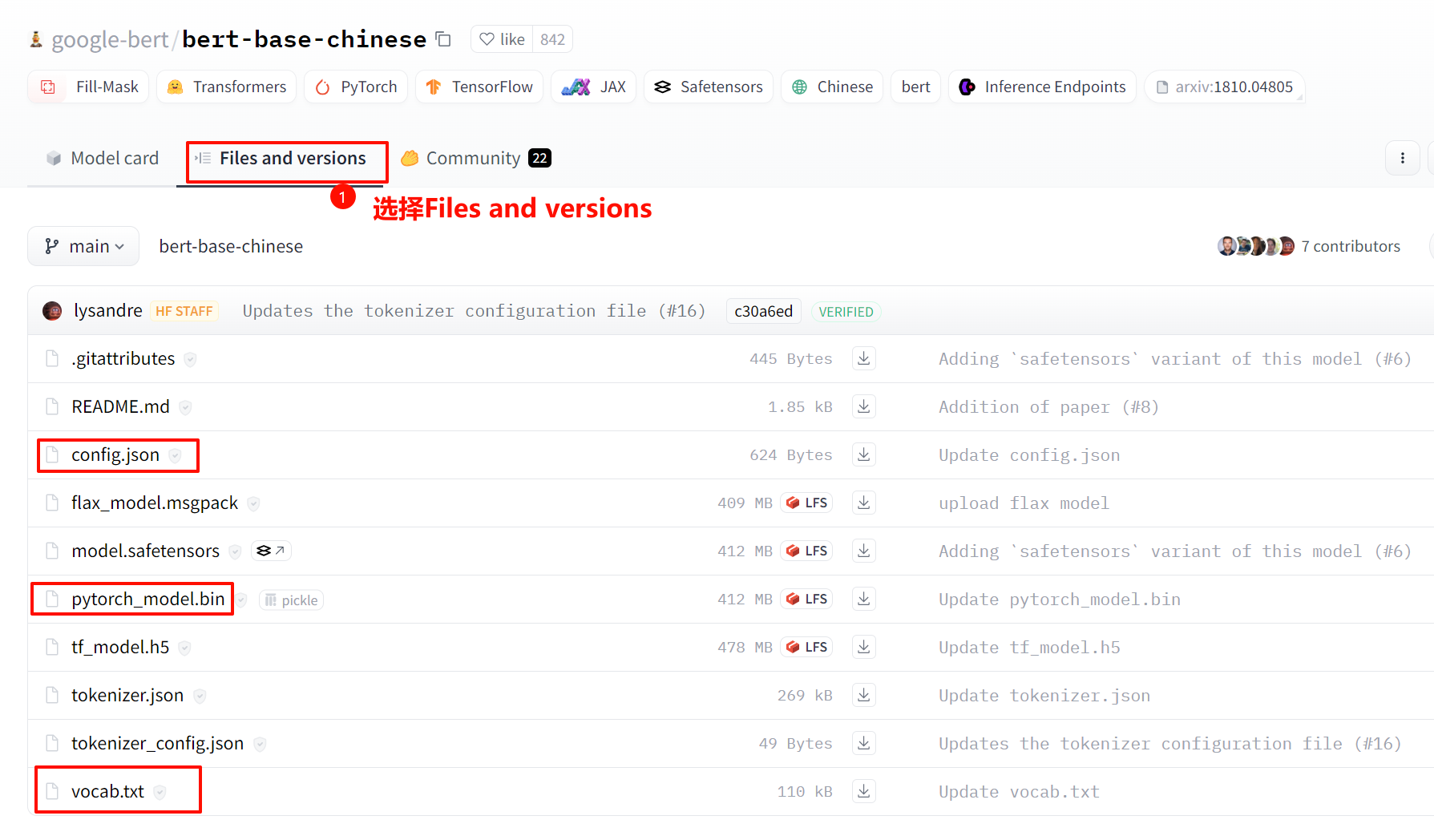Open the JAX tag
Screen dimensions: 1434x840
tap(594, 87)
